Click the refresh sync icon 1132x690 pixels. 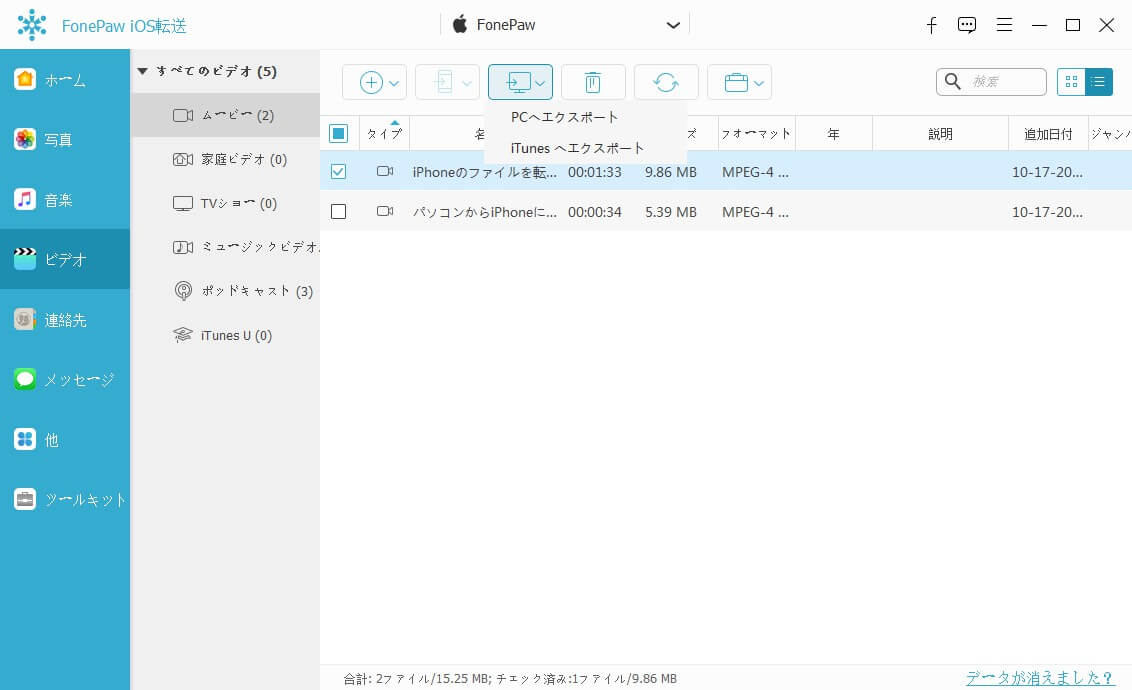coord(666,82)
